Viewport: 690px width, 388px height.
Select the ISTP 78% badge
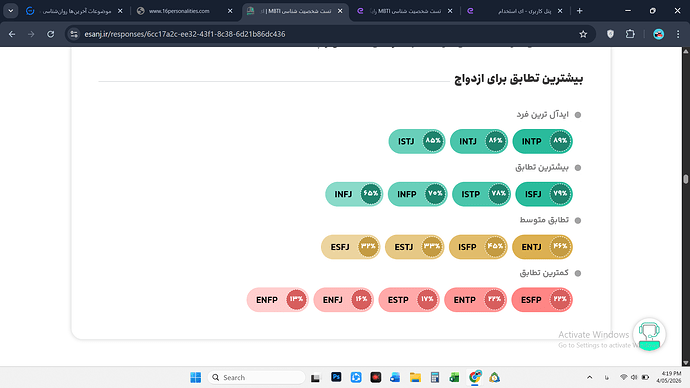(481, 194)
